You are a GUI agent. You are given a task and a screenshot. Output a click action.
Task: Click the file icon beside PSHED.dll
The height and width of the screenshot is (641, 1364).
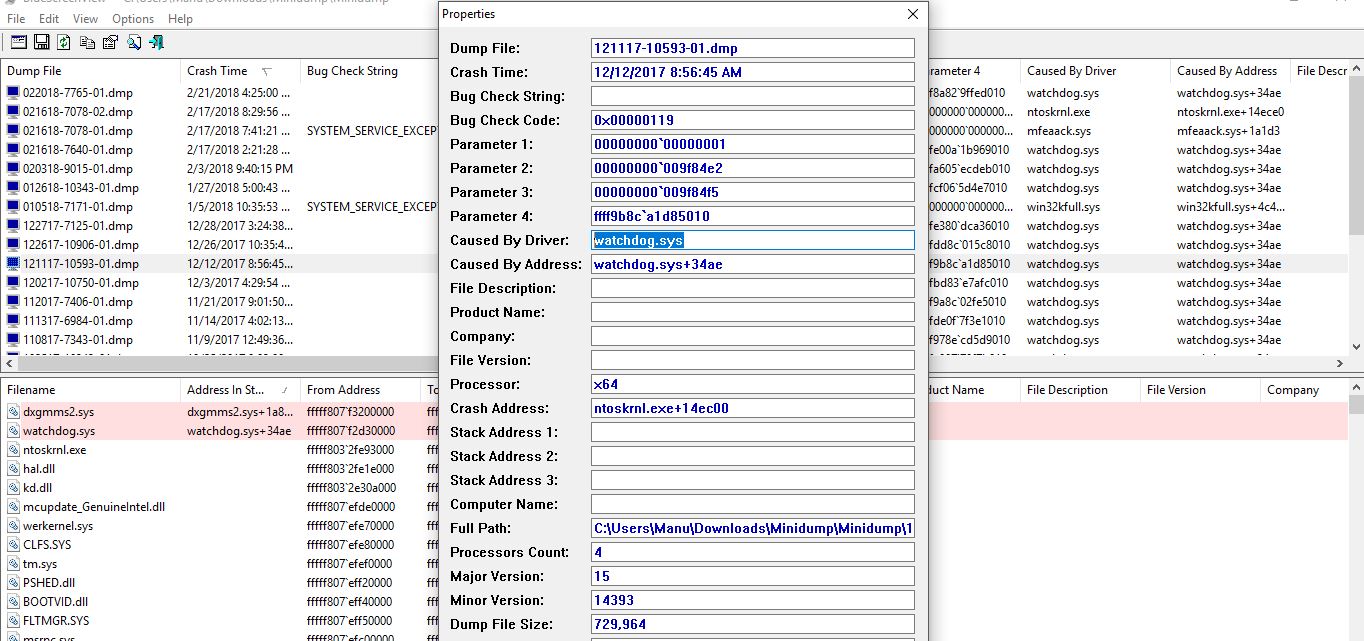pyautogui.click(x=13, y=583)
